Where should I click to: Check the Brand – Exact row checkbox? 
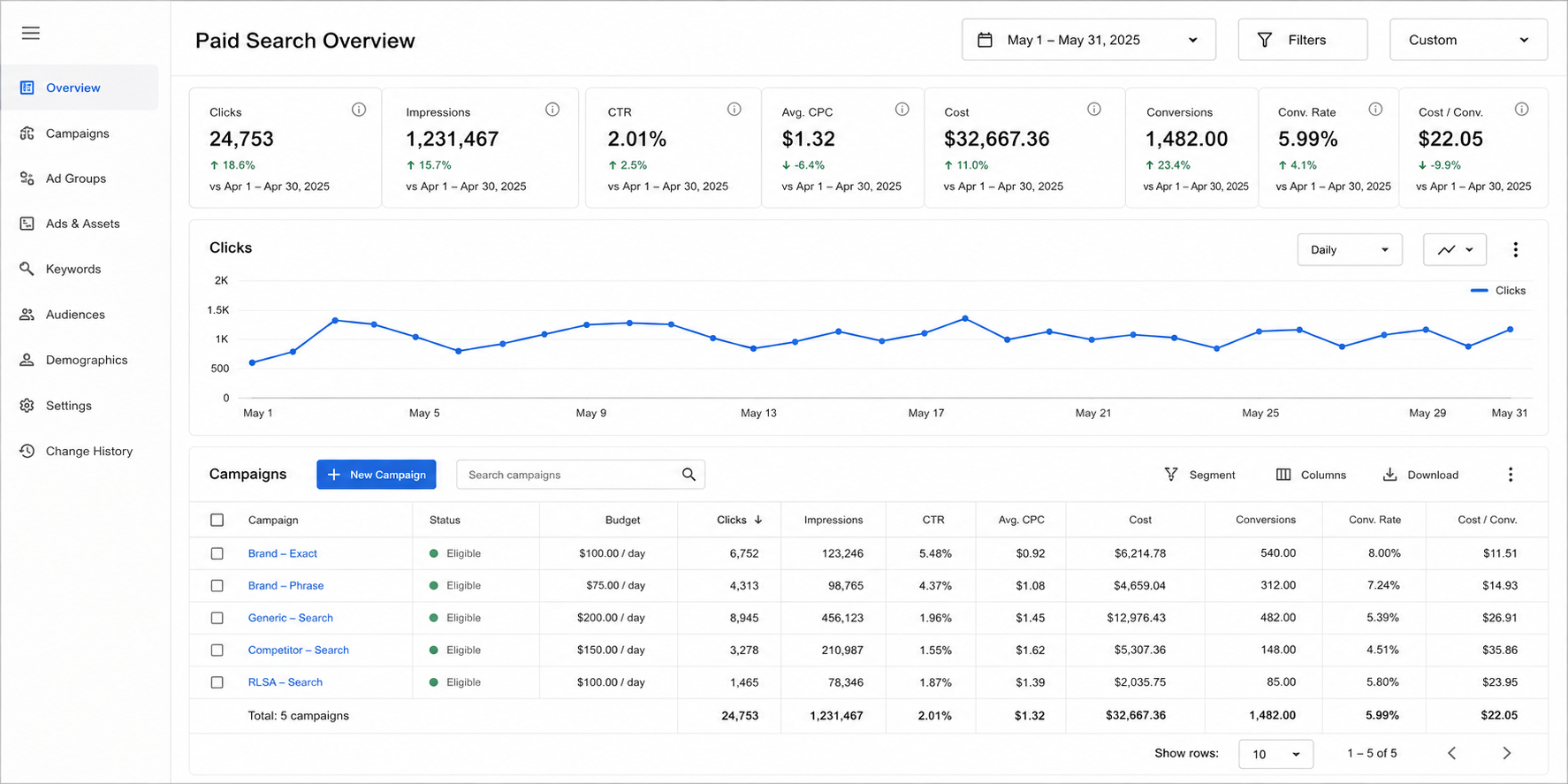tap(217, 553)
